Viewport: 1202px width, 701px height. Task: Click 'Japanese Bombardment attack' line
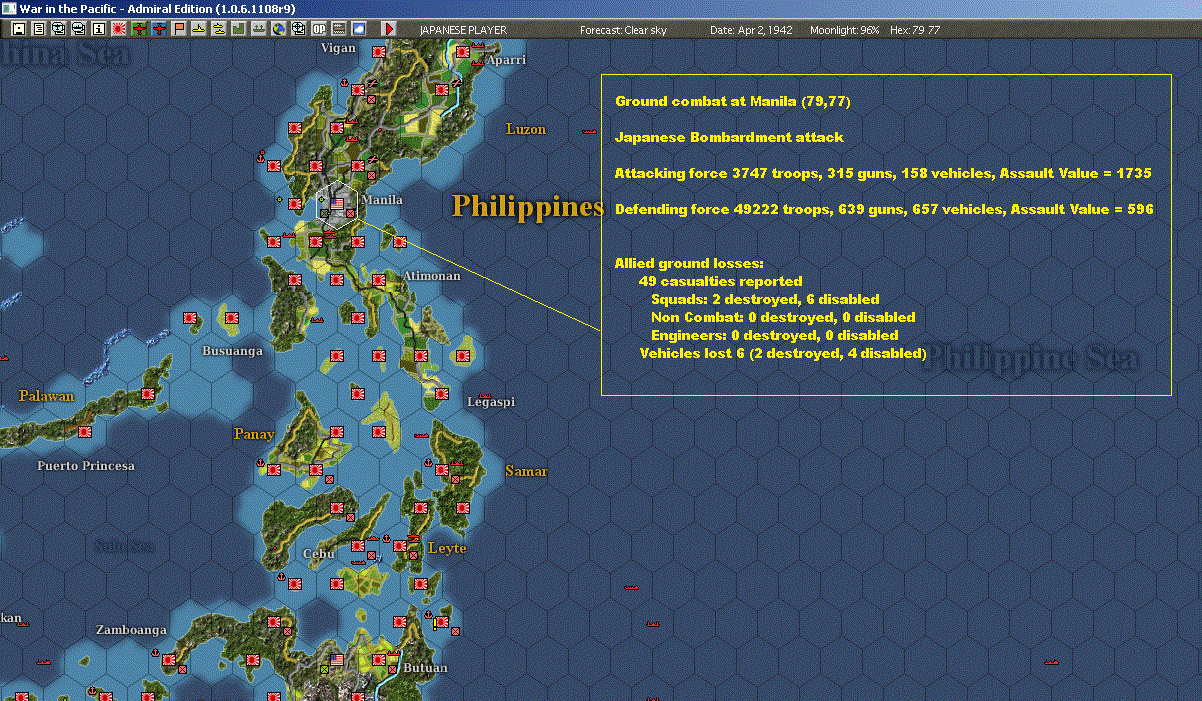tap(729, 137)
